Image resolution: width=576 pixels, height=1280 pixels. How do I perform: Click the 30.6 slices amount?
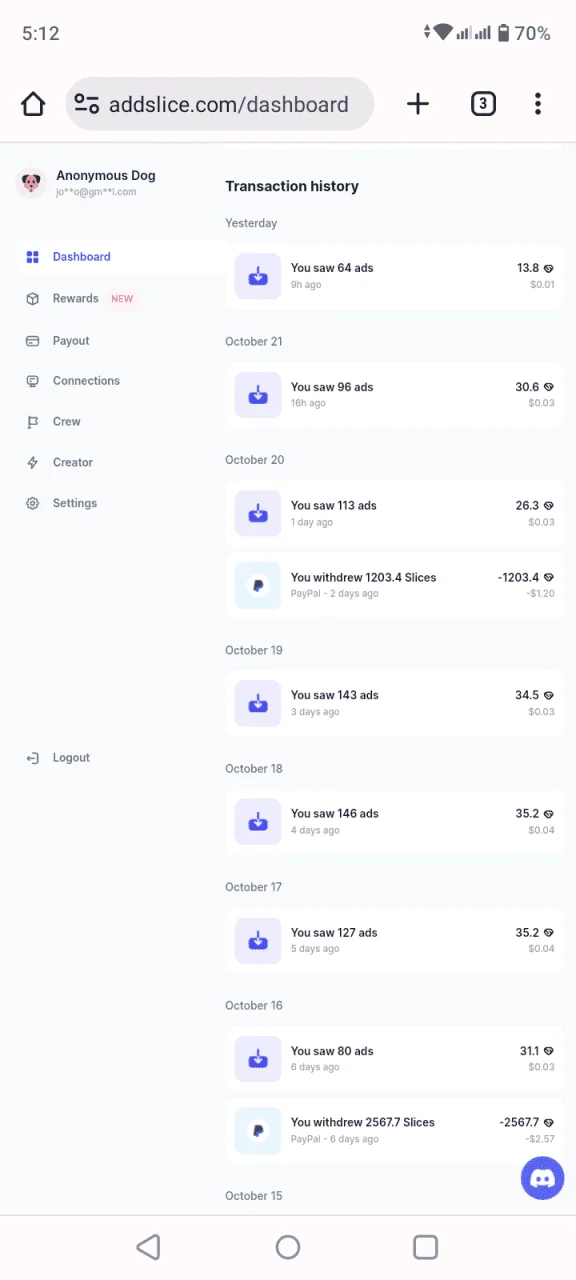tap(527, 387)
